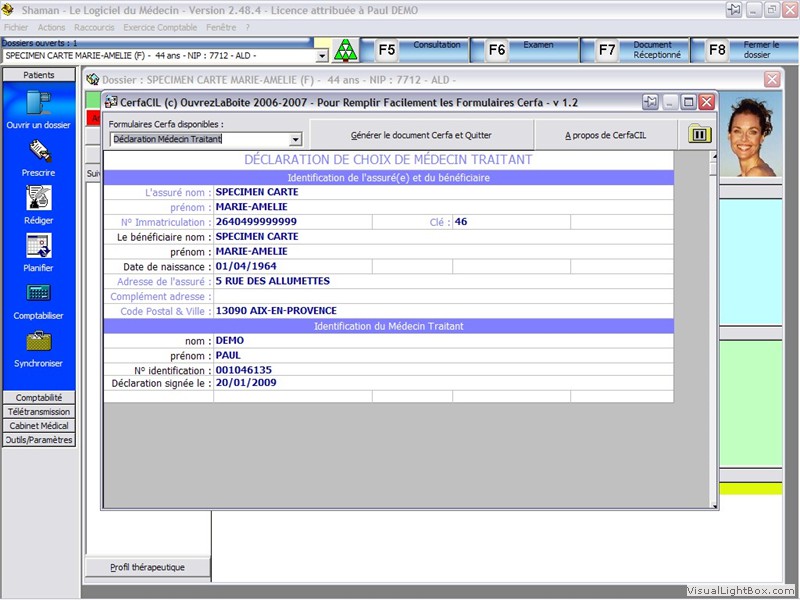The width and height of the screenshot is (800, 600).
Task: Click the Date de naissance field
Action: (x=292, y=267)
